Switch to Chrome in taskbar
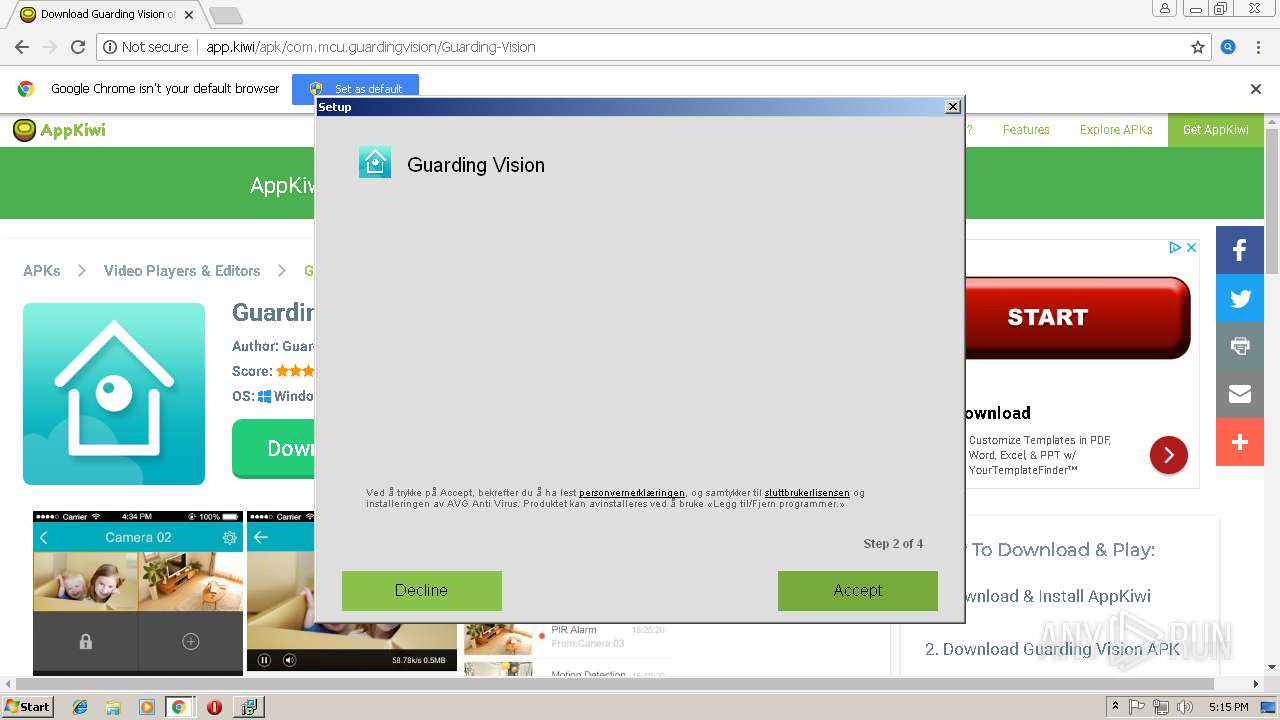The image size is (1280, 720). [179, 707]
